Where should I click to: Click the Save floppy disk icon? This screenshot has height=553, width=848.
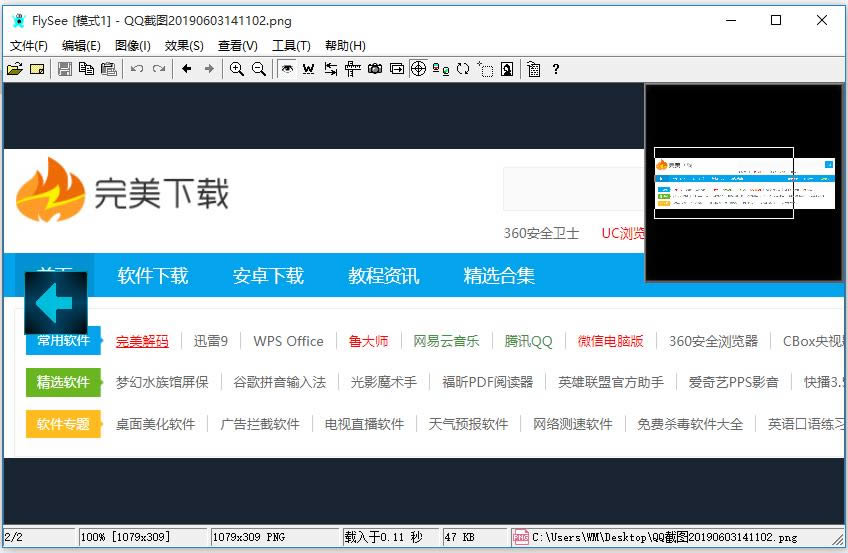pos(65,69)
